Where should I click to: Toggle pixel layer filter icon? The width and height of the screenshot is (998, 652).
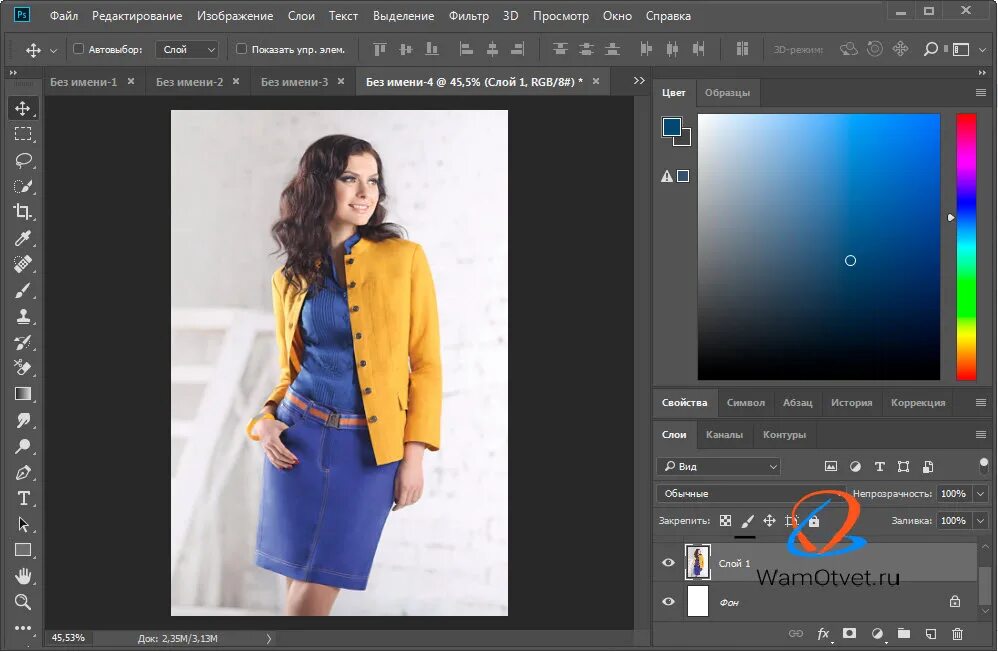pos(831,467)
